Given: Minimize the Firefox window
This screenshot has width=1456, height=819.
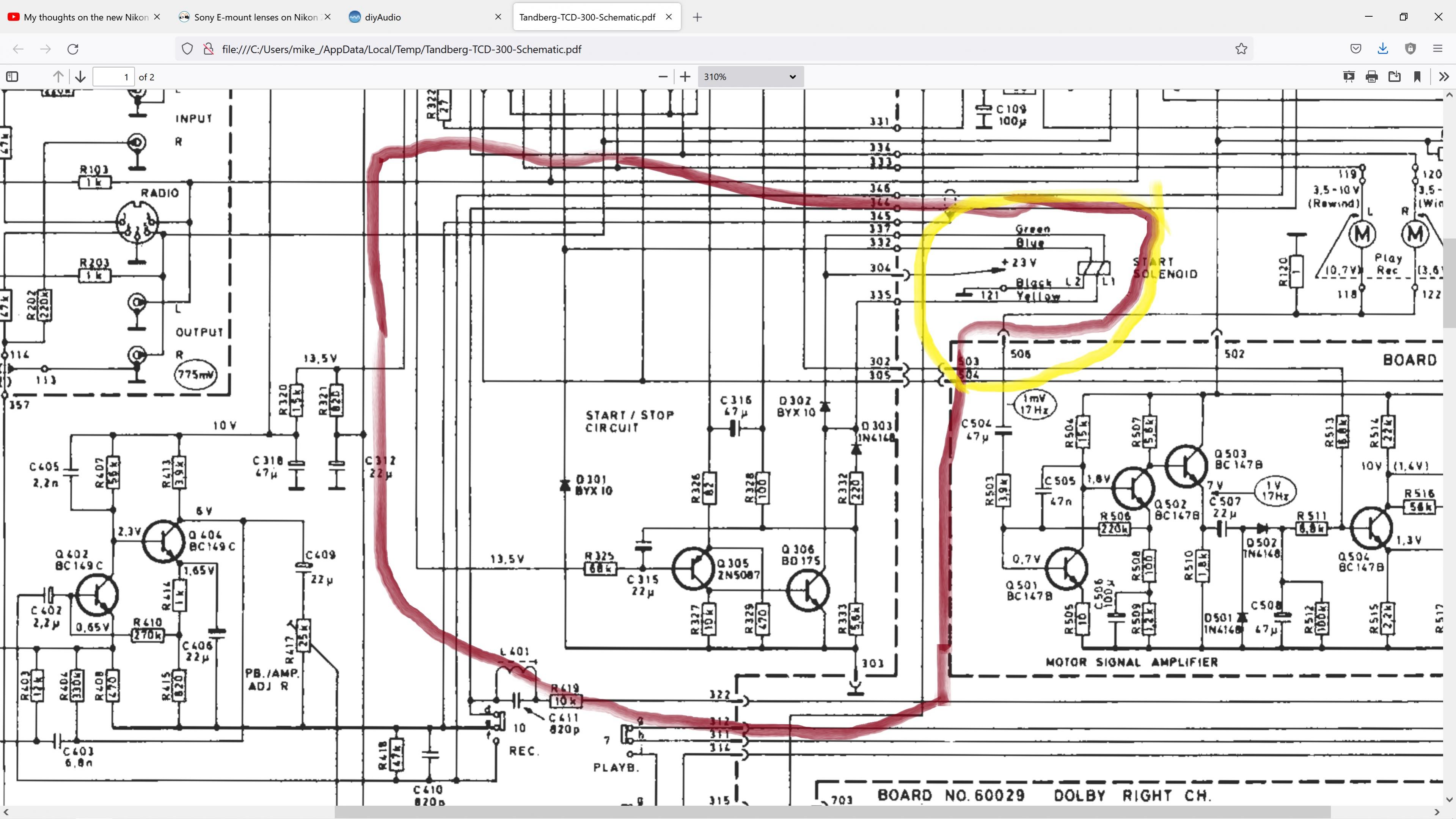Looking at the screenshot, I should (1369, 16).
